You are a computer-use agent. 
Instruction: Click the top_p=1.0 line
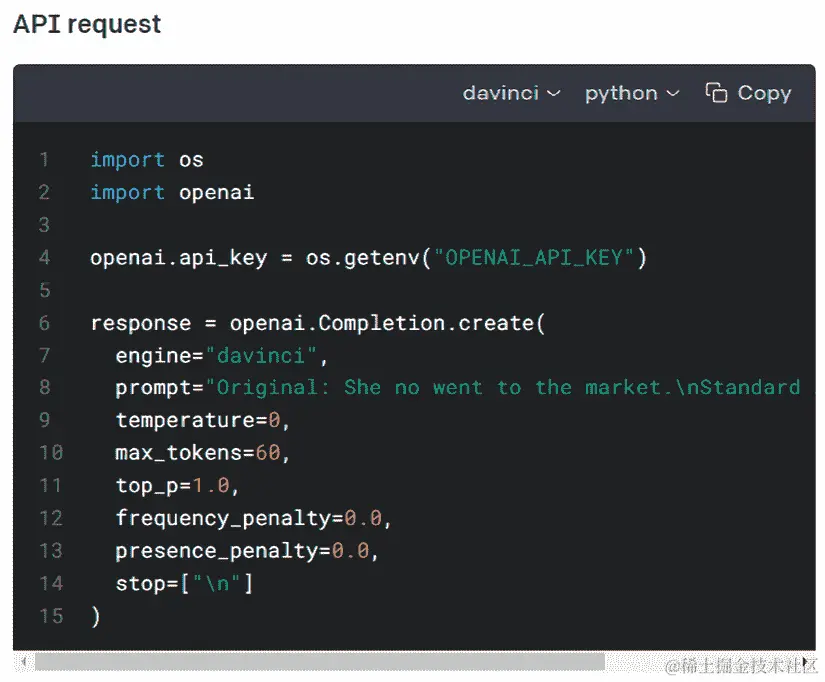pos(177,486)
